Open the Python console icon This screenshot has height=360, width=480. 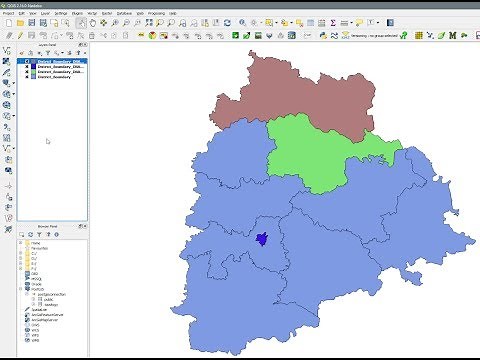pyautogui.click(x=323, y=35)
